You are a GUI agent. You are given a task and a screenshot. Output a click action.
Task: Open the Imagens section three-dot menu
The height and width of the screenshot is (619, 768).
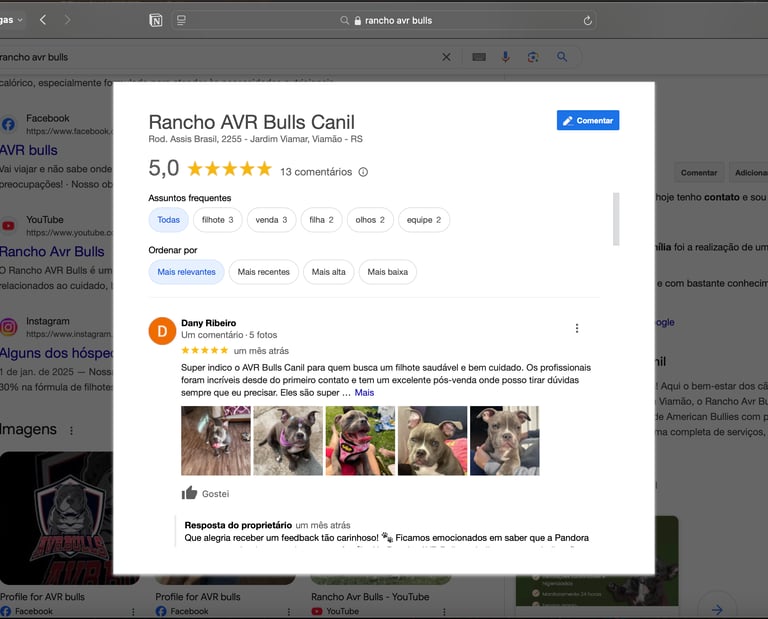point(72,430)
